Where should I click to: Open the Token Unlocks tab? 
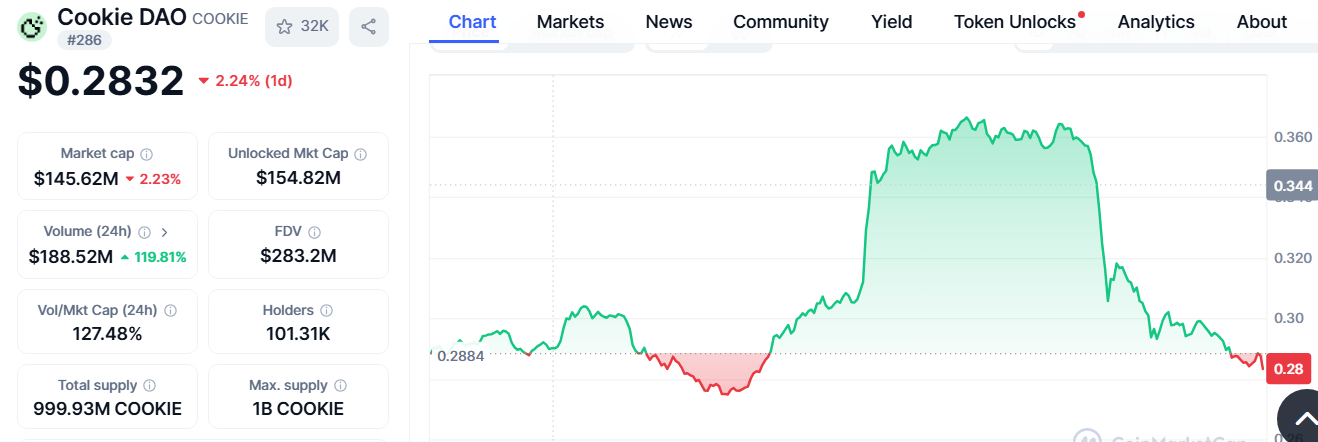pyautogui.click(x=1015, y=22)
